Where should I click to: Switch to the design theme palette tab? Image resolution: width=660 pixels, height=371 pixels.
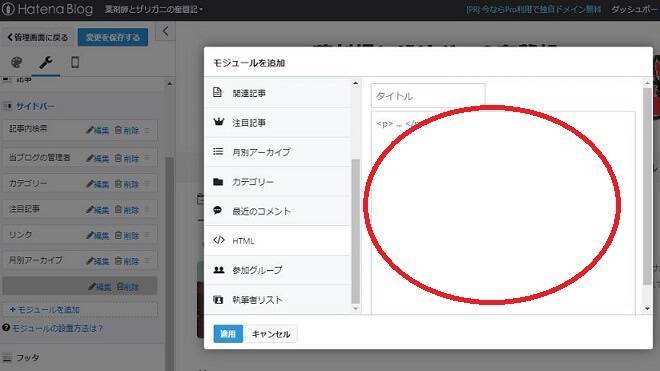pyautogui.click(x=16, y=62)
